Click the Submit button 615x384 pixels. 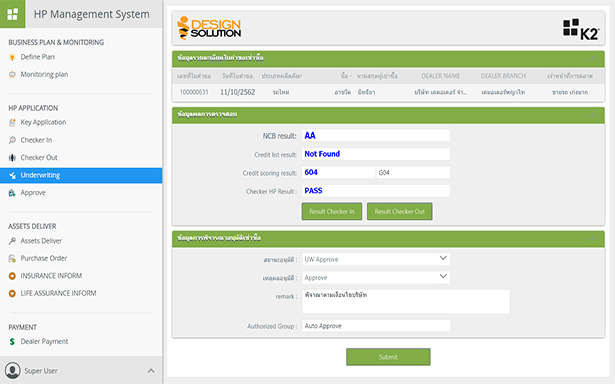click(x=388, y=357)
